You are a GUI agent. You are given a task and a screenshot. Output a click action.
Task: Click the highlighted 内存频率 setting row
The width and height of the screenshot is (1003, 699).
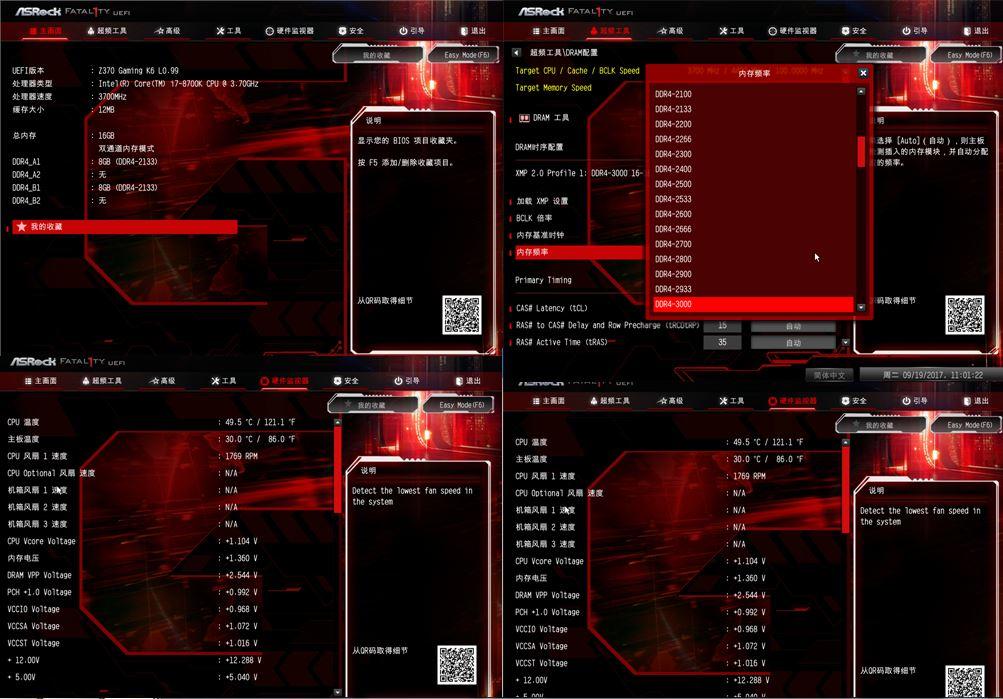pos(578,253)
